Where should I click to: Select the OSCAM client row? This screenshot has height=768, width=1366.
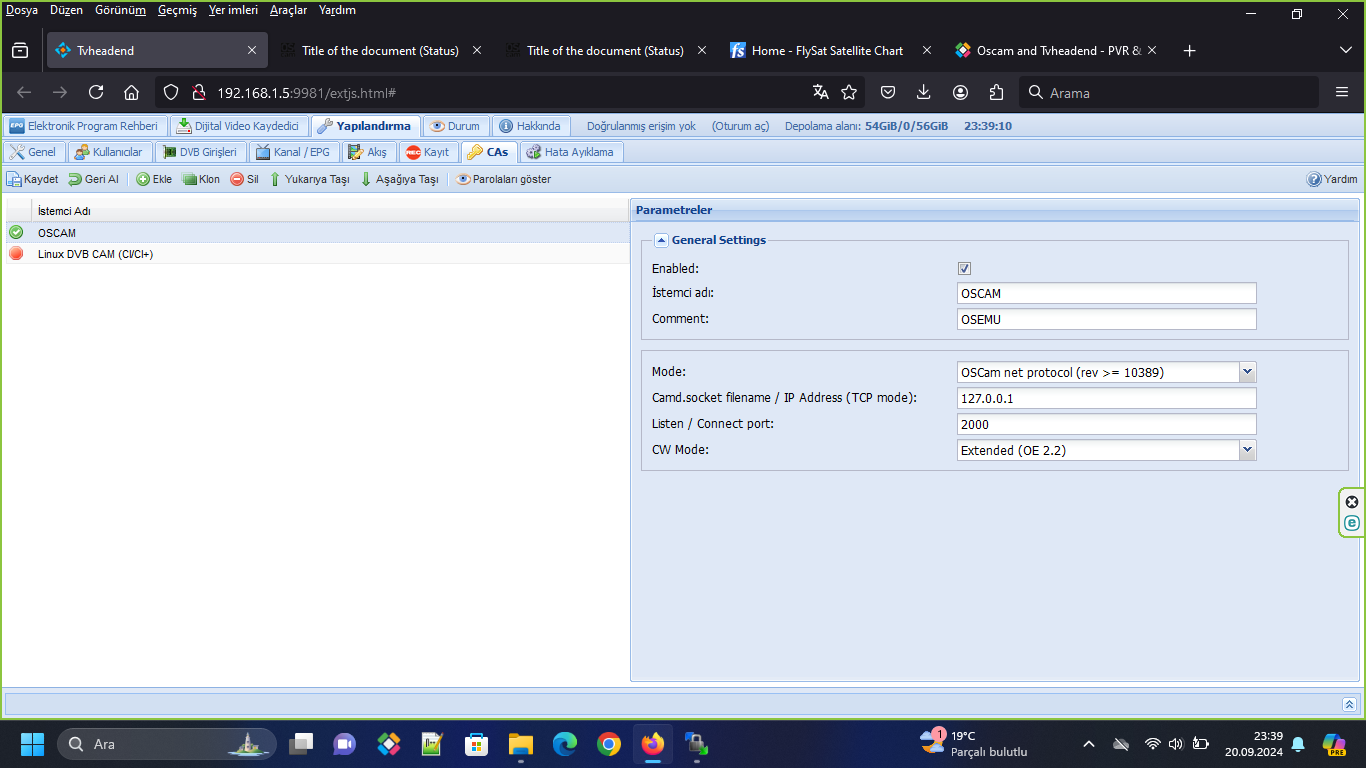point(57,233)
